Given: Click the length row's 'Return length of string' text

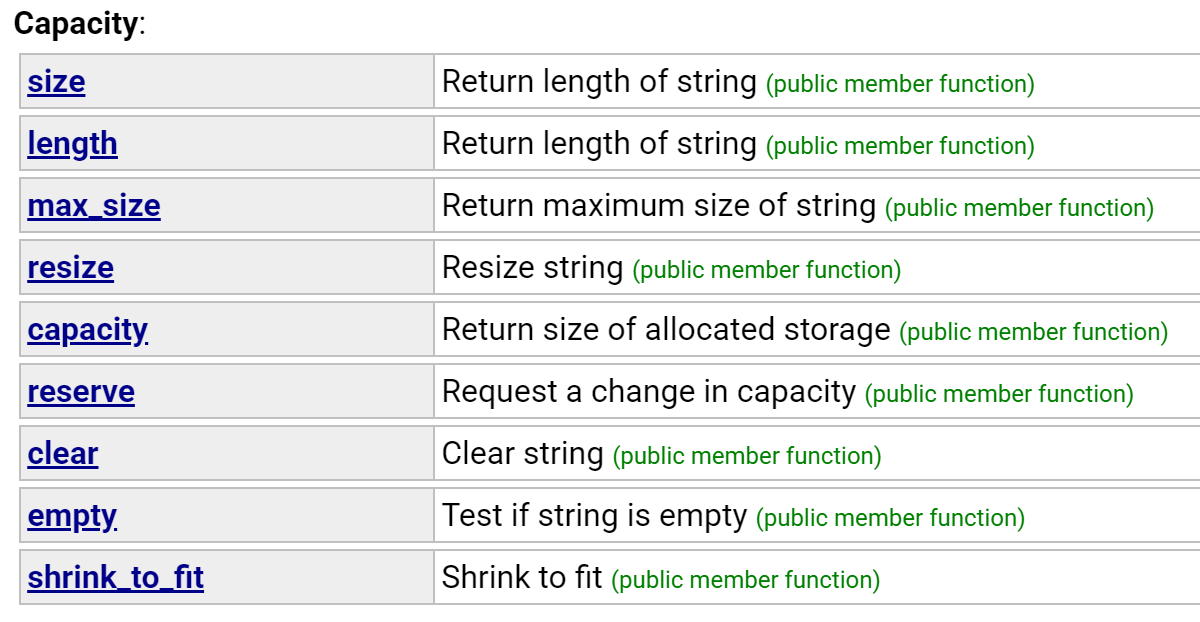Looking at the screenshot, I should (x=599, y=144).
